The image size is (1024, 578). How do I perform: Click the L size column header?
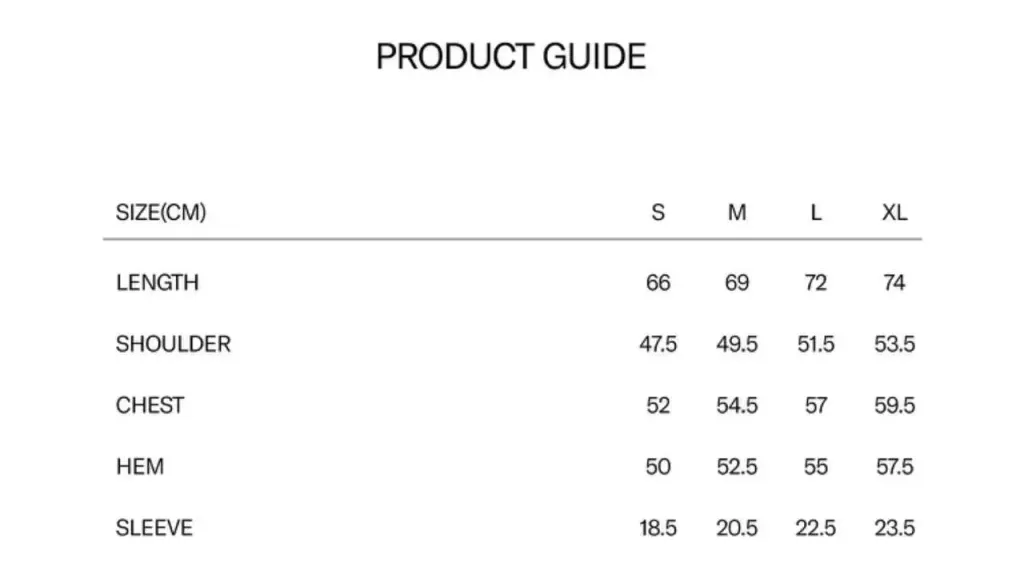pos(816,212)
